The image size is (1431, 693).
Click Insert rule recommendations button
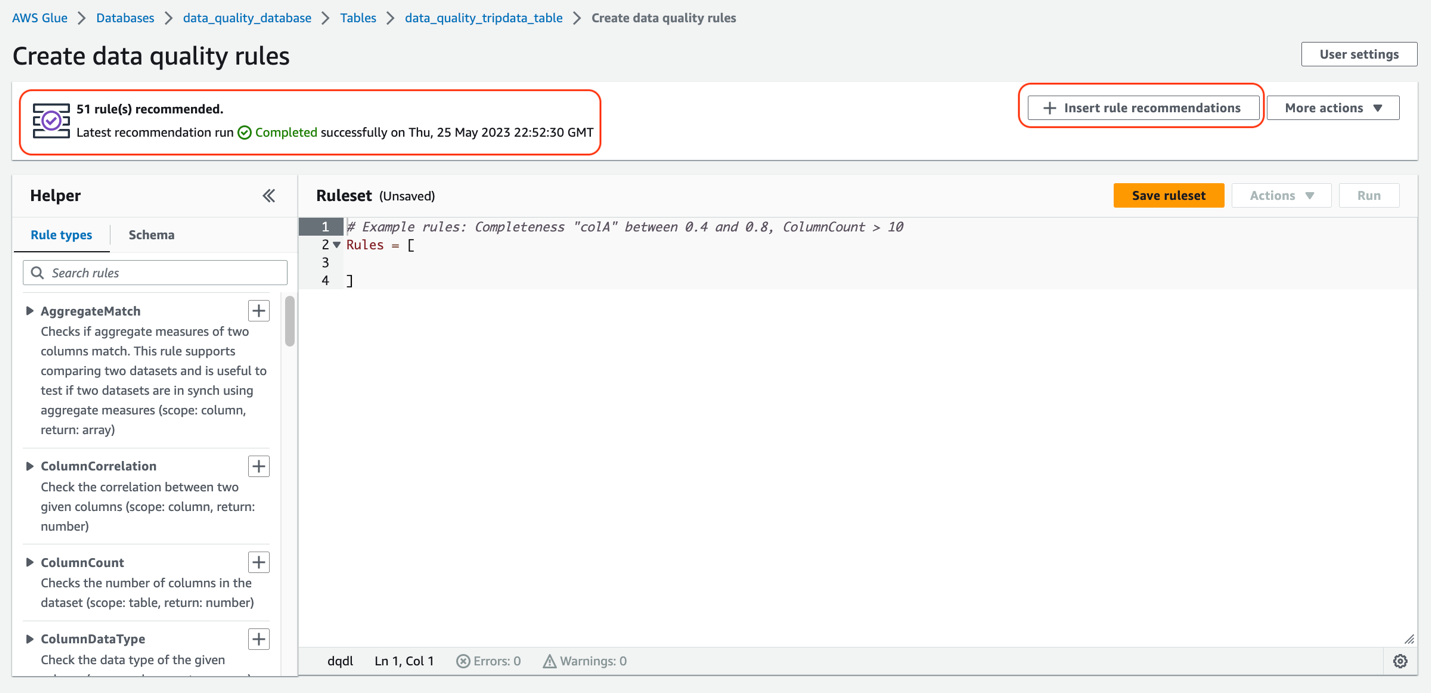pos(1143,108)
